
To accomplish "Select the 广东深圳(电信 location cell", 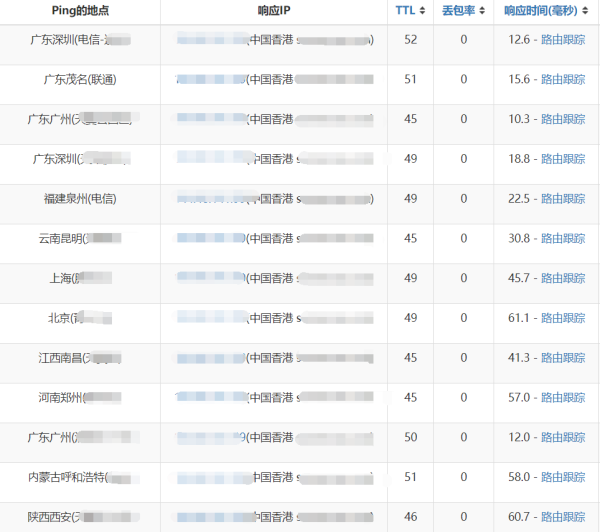I will pos(80,45).
